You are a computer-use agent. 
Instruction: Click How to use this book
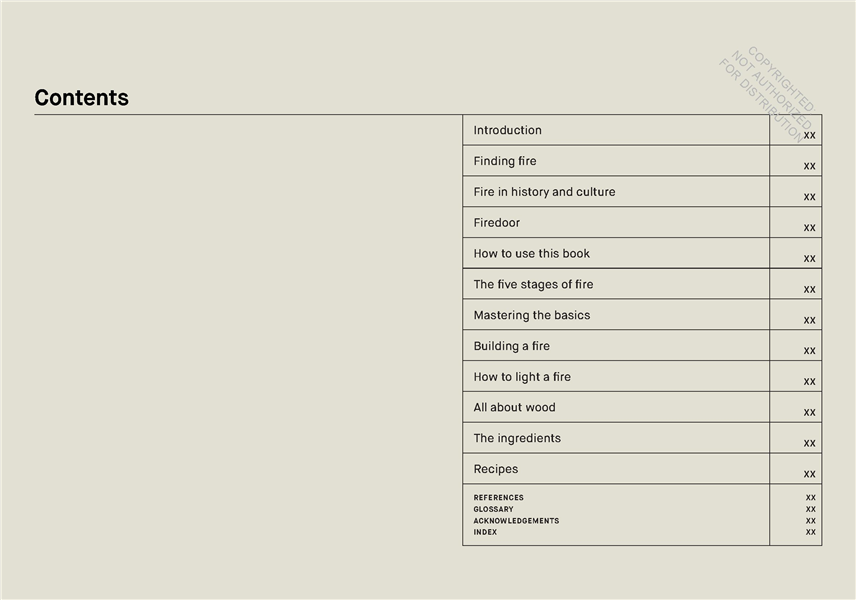point(531,254)
